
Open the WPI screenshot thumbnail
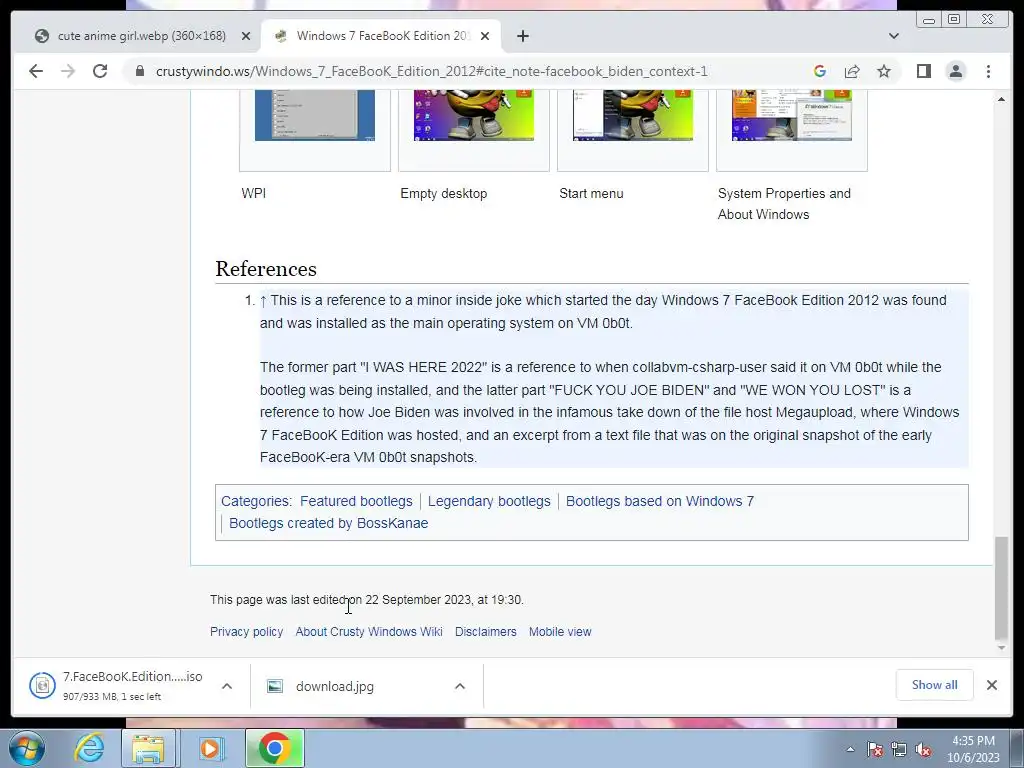tap(315, 116)
